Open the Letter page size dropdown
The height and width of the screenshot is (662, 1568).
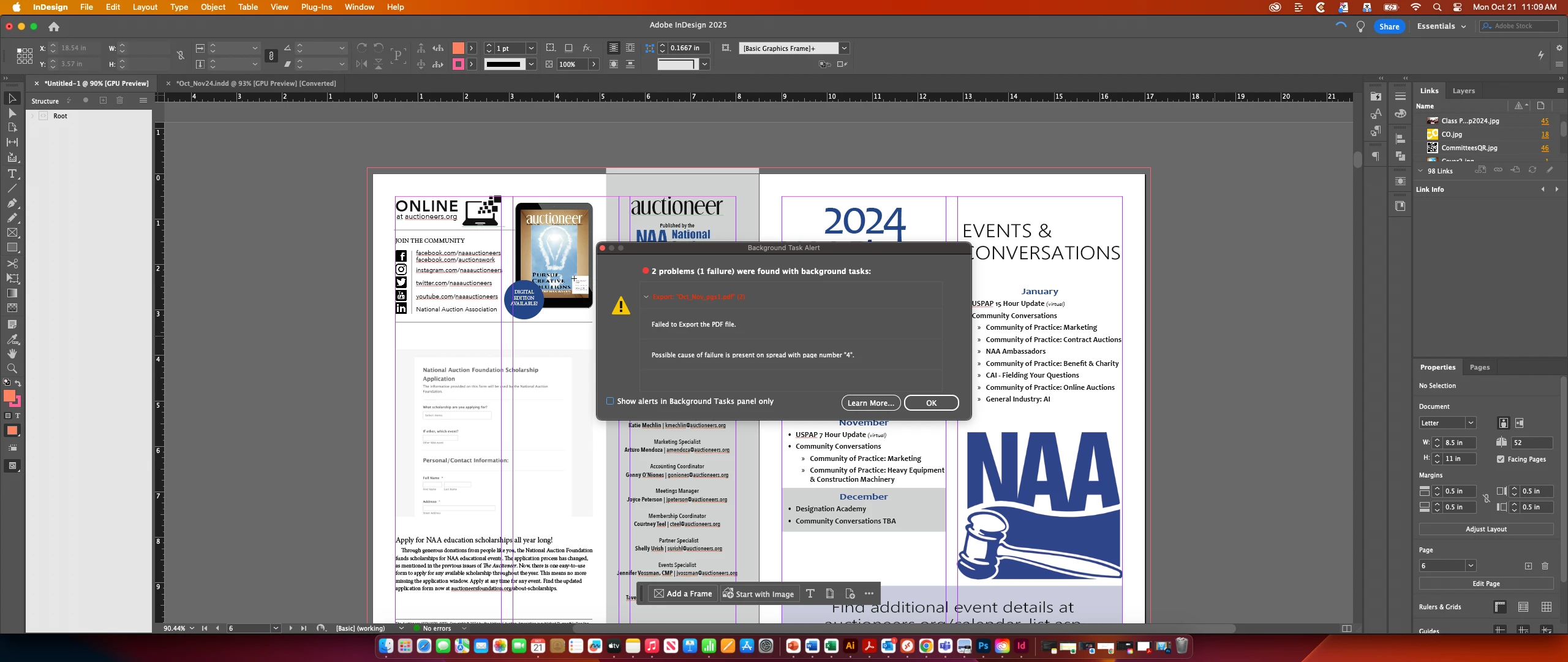pyautogui.click(x=1470, y=423)
